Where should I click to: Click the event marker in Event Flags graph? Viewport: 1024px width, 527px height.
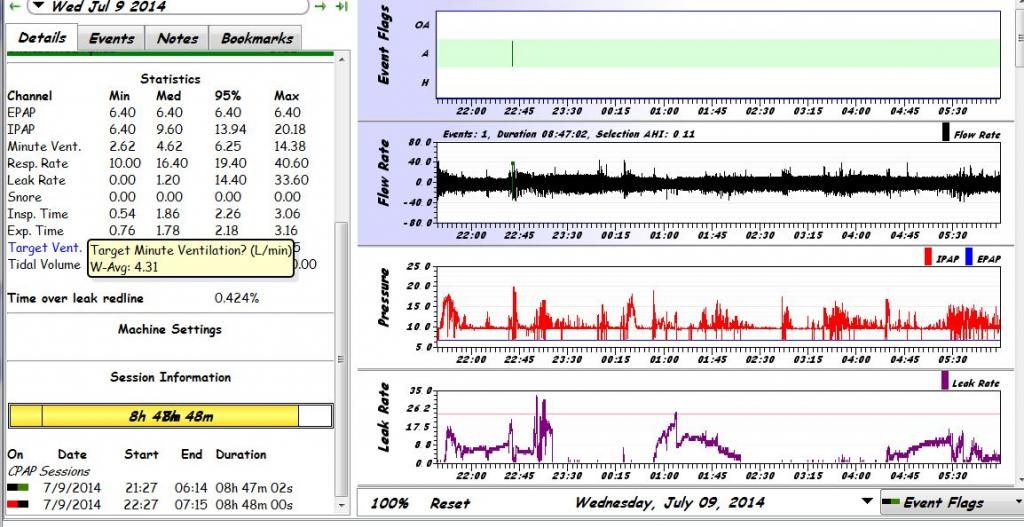(x=512, y=53)
